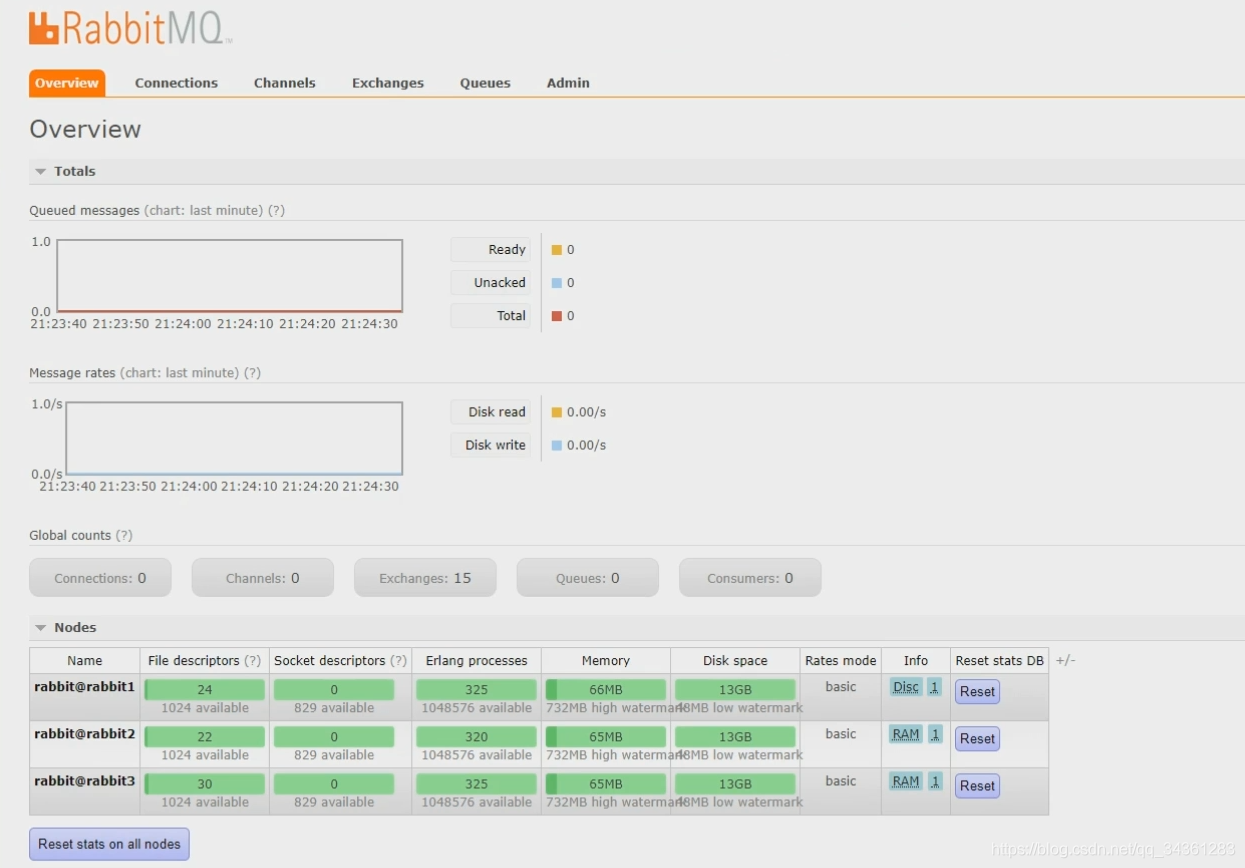Viewport: 1245px width, 868px height.
Task: Click the Disc info tag for rabbit1
Action: [906, 687]
